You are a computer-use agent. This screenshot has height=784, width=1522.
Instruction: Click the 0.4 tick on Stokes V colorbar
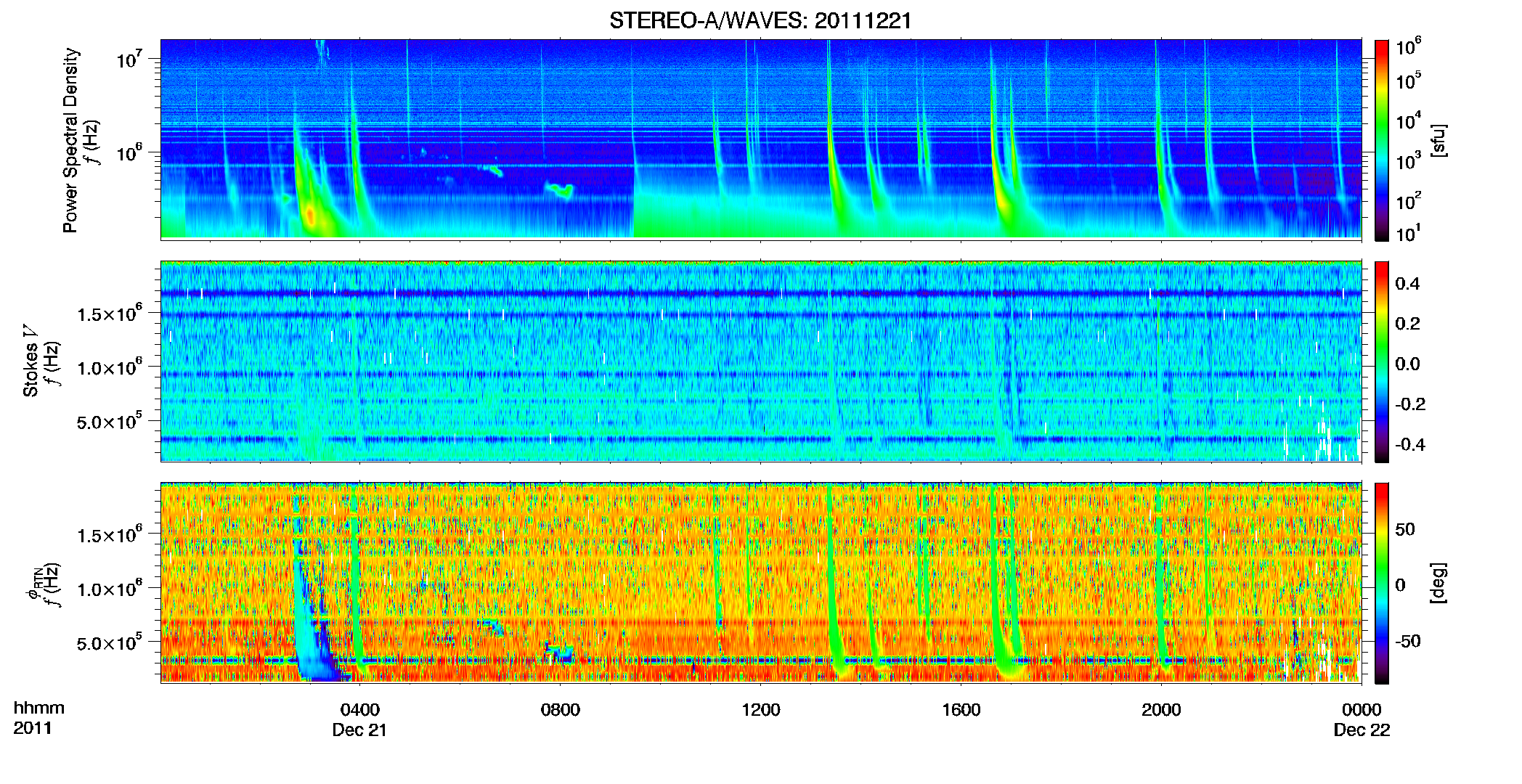[1407, 284]
